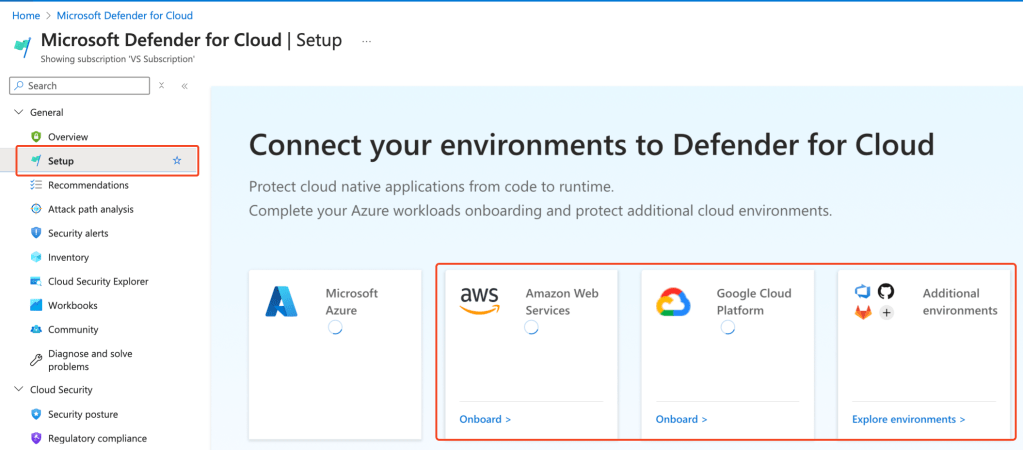Image resolution: width=1023 pixels, height=450 pixels.
Task: Click the Inventory cube icon
Action: (x=36, y=257)
